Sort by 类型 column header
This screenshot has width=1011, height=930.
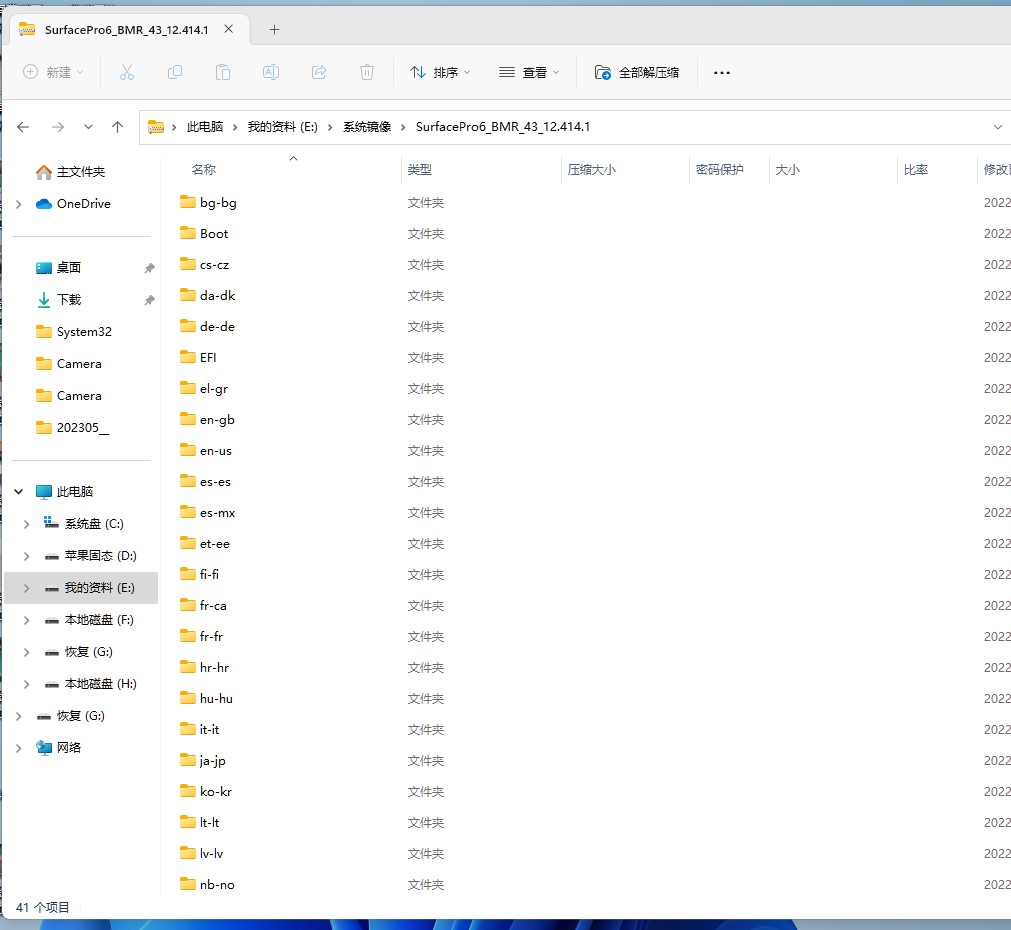coord(419,170)
